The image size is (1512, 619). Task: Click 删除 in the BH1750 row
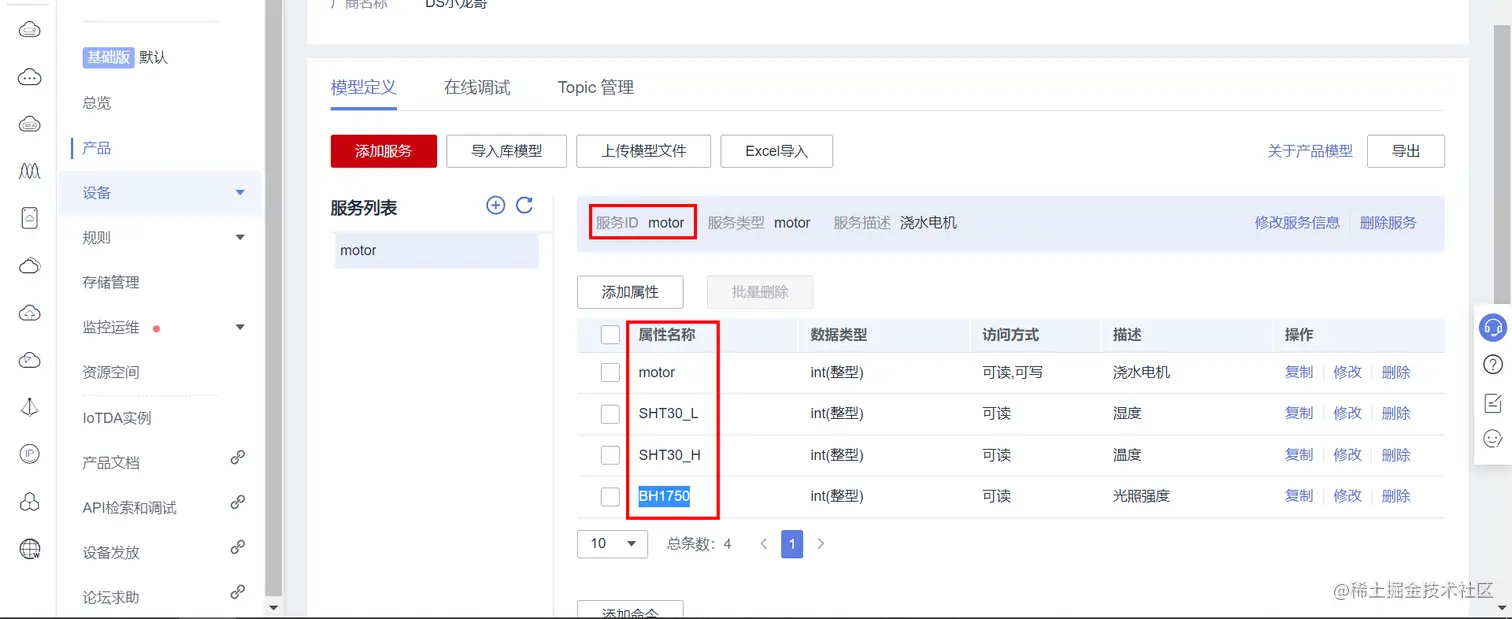coord(1396,496)
